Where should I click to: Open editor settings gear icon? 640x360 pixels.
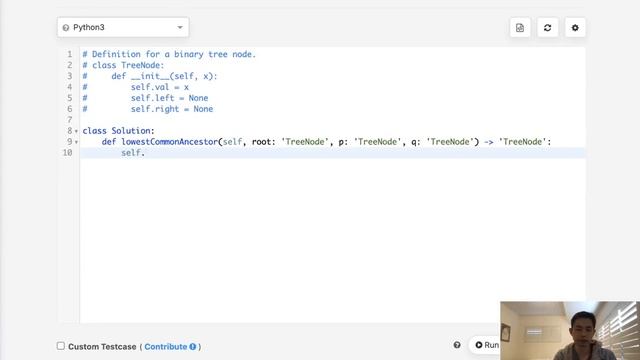(575, 28)
